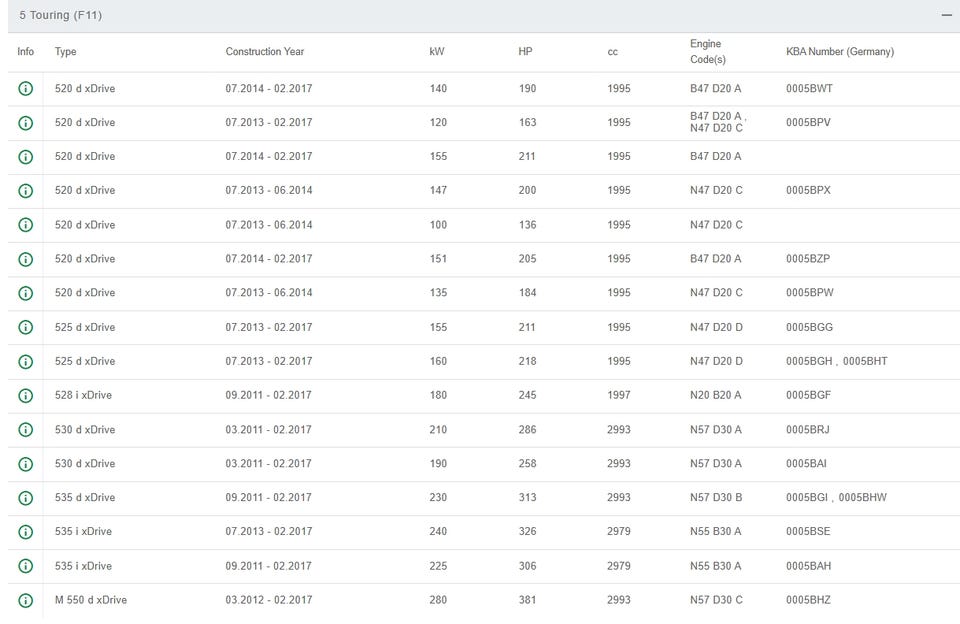Select KBA number 0005BAH
960x624 pixels.
coord(809,566)
